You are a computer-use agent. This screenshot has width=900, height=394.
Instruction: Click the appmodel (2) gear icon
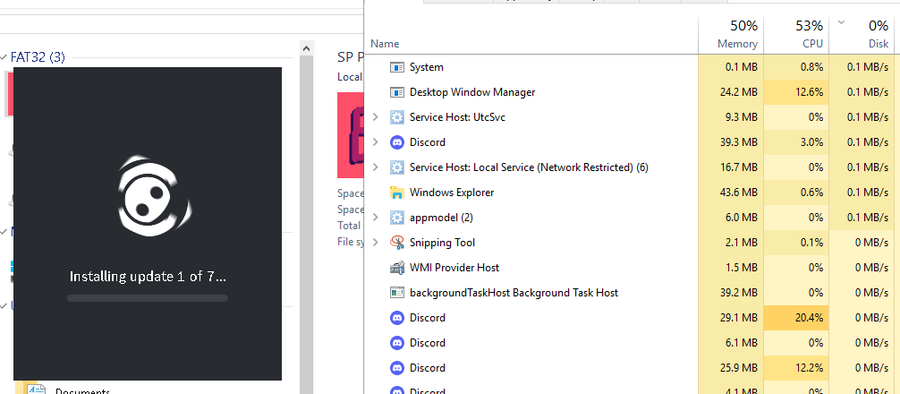397,218
